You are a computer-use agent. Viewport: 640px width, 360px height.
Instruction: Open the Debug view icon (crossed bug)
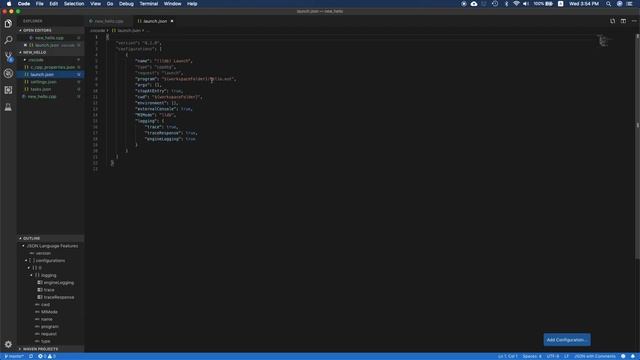click(8, 73)
